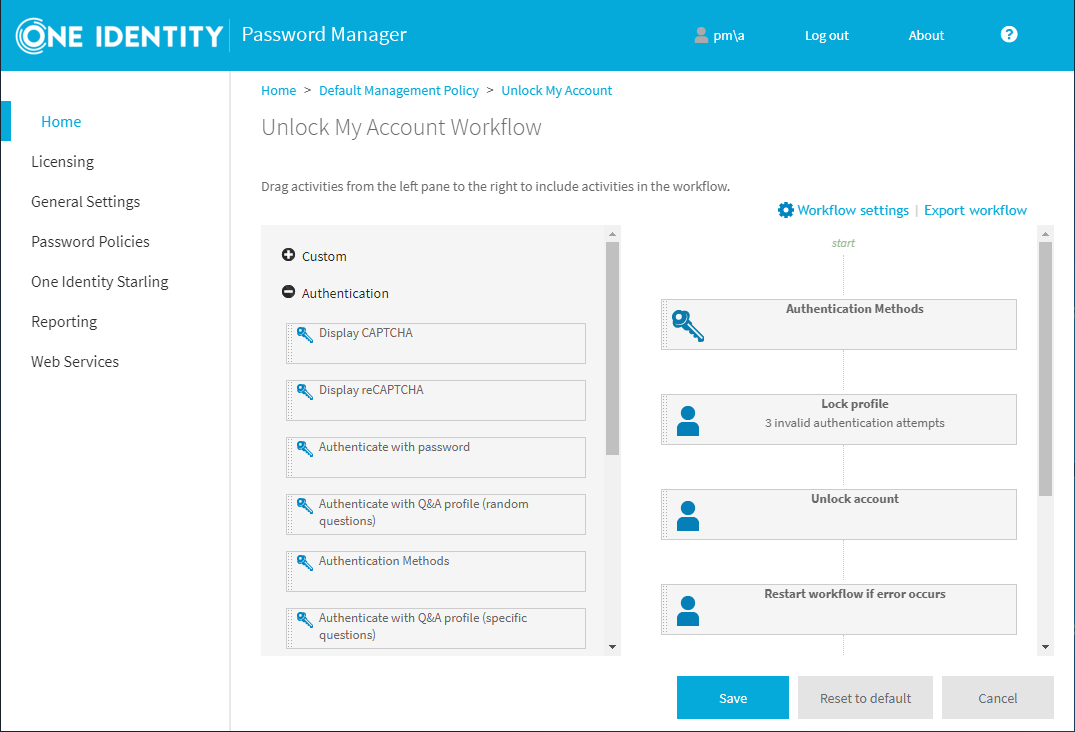This screenshot has width=1075, height=732.
Task: Click key icon on Q&A profile (random questions)
Action: tap(304, 505)
